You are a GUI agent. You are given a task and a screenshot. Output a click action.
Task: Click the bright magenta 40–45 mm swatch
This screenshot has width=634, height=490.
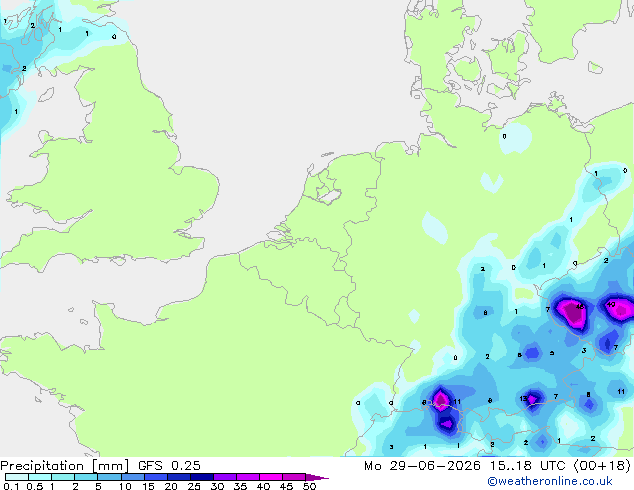[x=271, y=477]
